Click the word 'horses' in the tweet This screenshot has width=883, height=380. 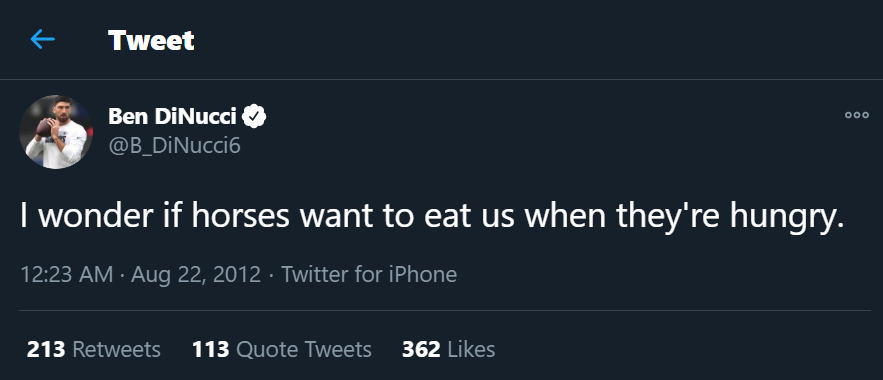240,216
